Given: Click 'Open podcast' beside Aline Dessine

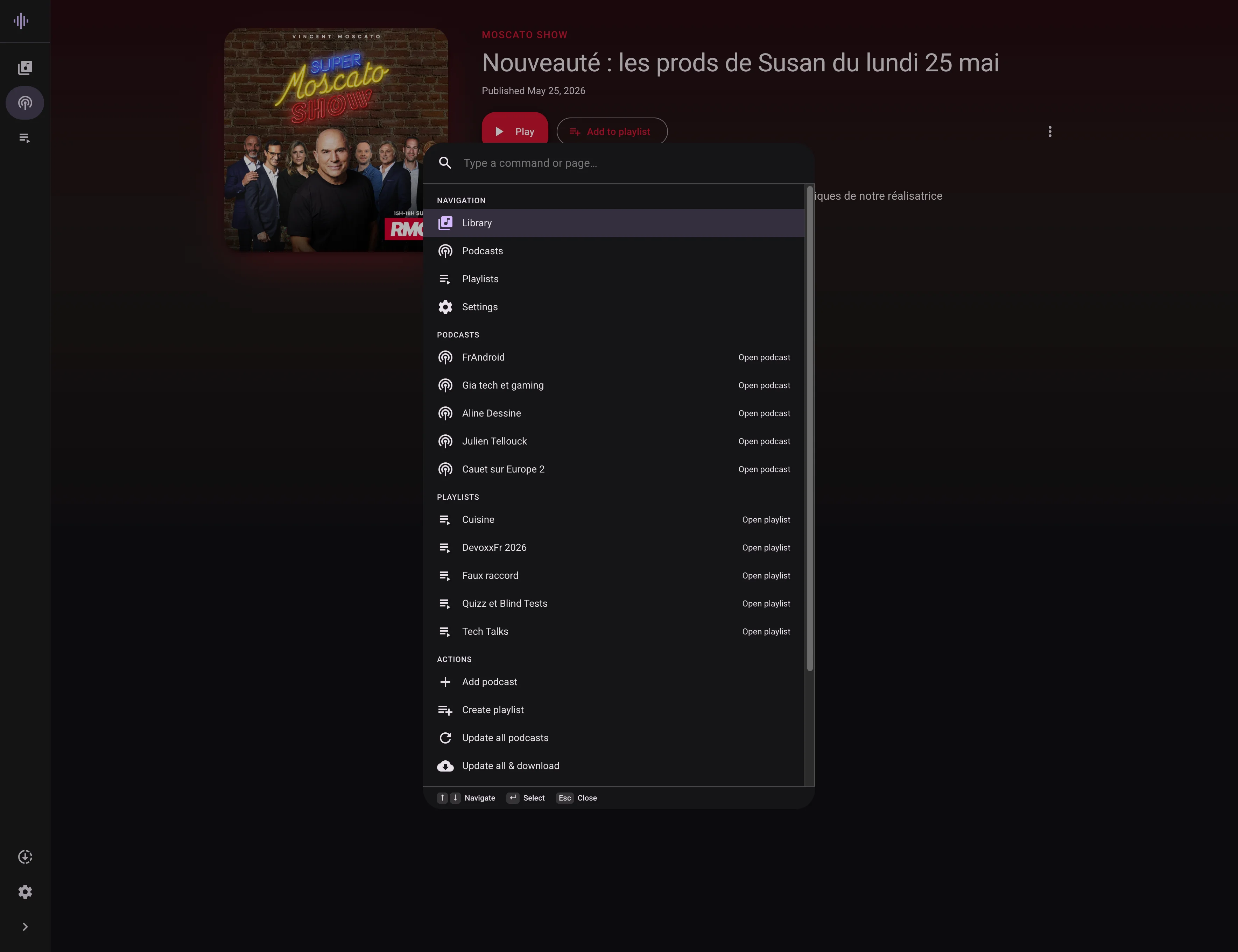Looking at the screenshot, I should coord(764,414).
